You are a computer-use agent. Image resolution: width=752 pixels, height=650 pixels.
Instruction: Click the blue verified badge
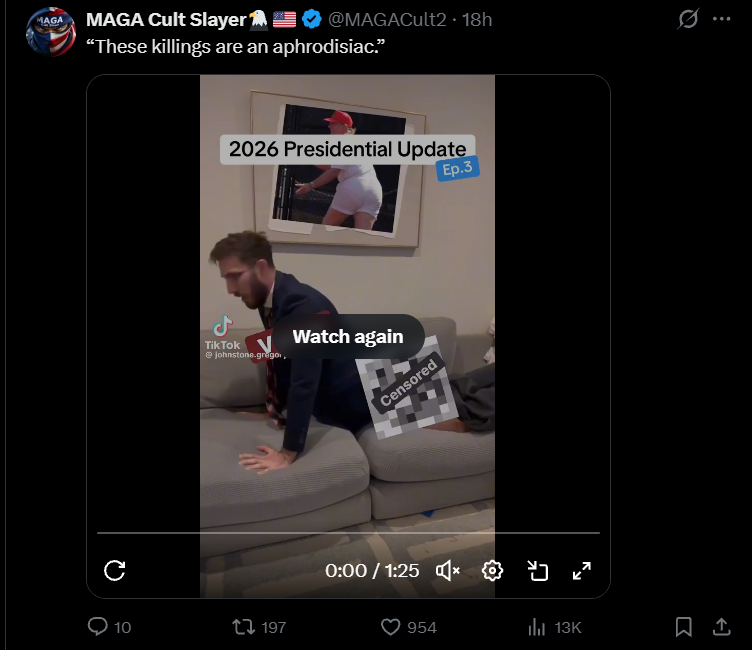coord(312,20)
